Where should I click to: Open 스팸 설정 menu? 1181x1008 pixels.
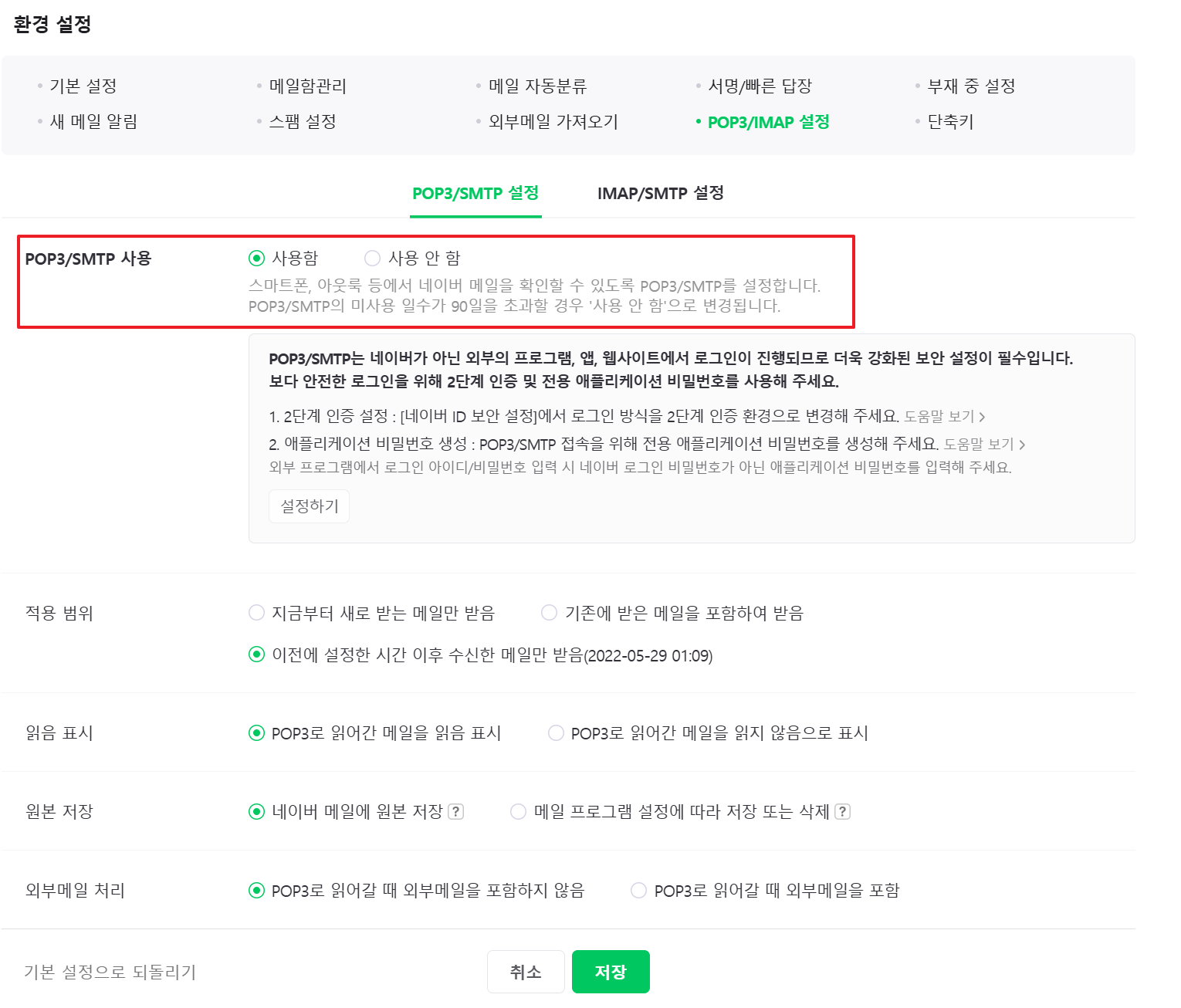tap(302, 121)
